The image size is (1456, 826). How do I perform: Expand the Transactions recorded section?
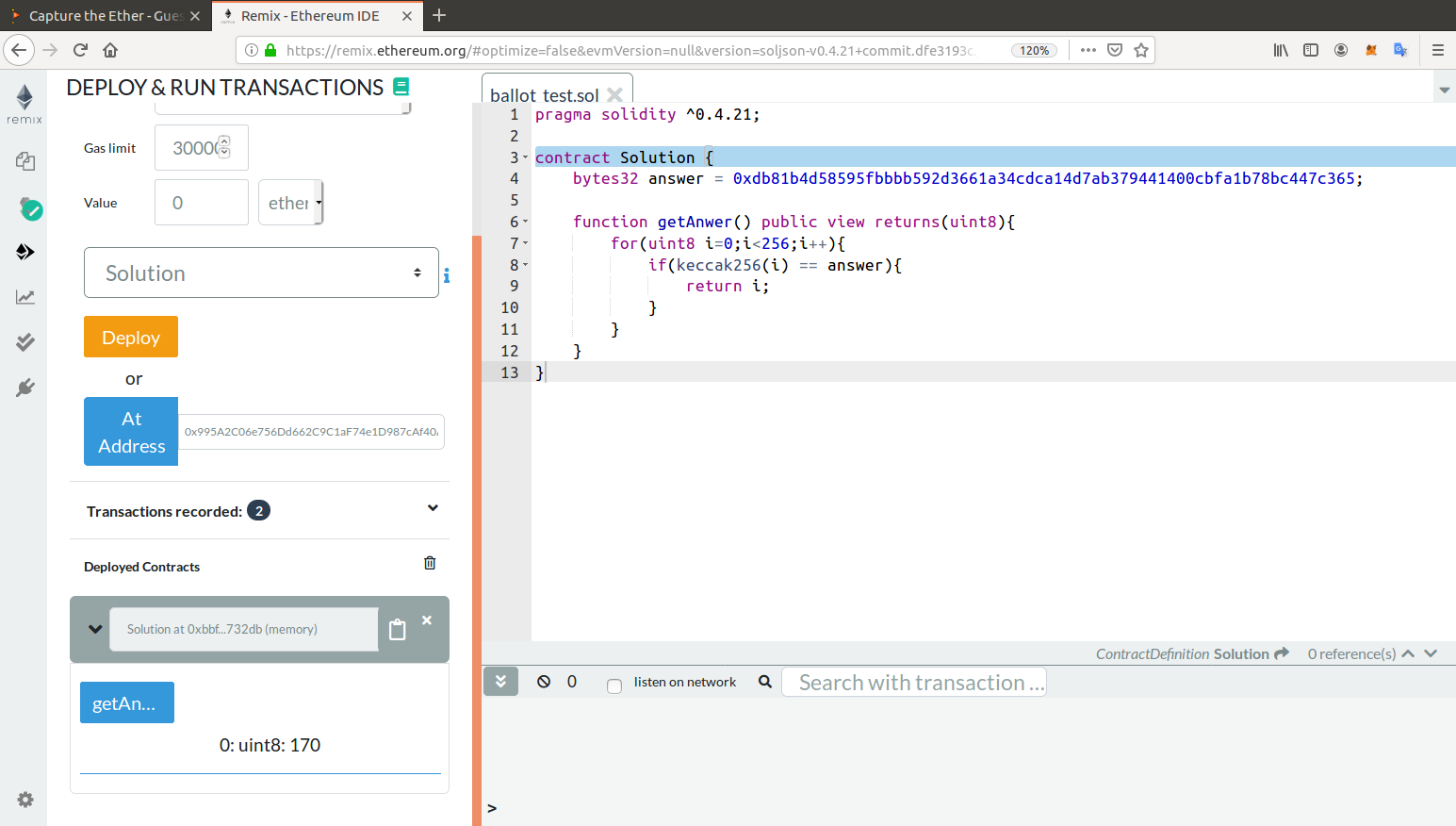433,509
